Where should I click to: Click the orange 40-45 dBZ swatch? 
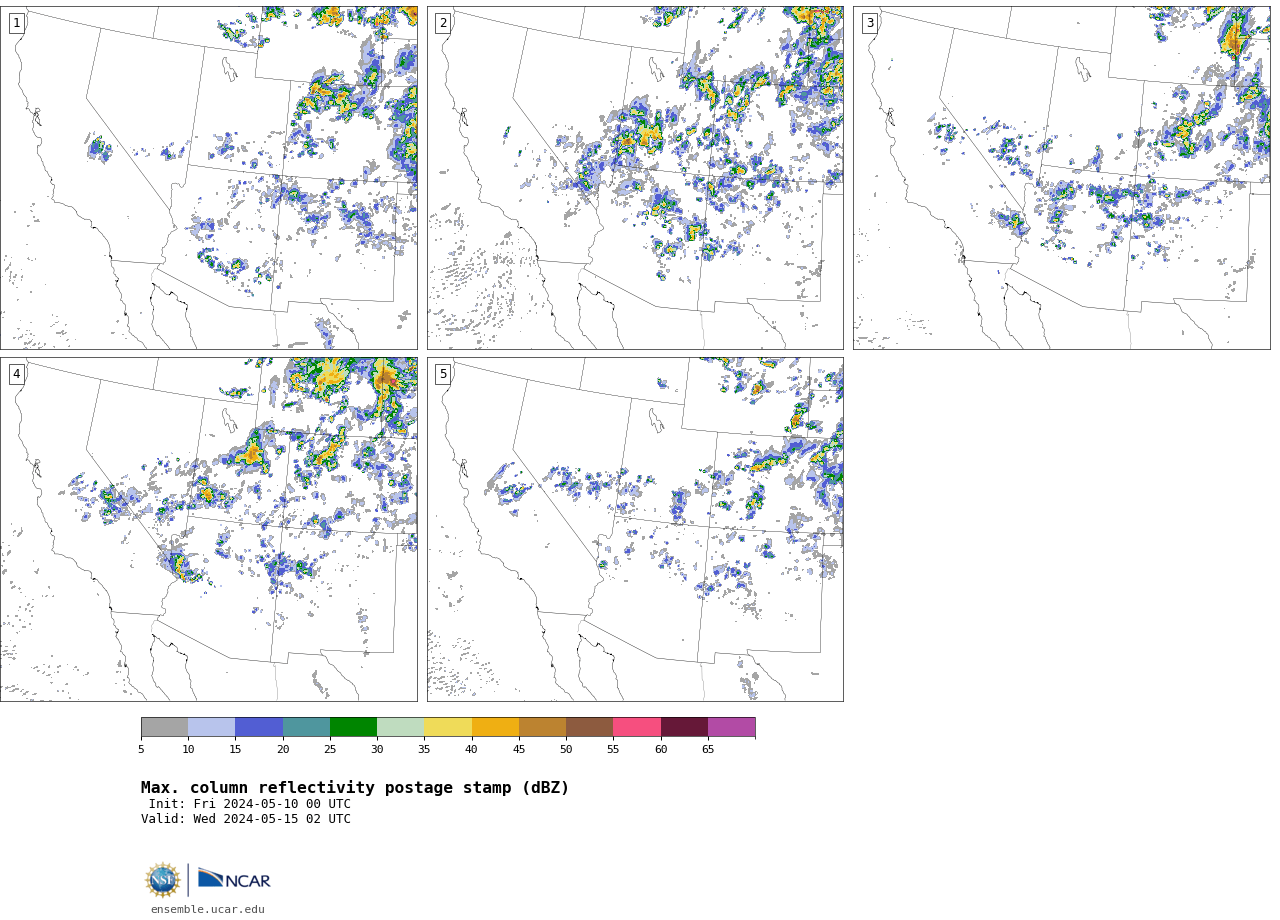[x=495, y=727]
